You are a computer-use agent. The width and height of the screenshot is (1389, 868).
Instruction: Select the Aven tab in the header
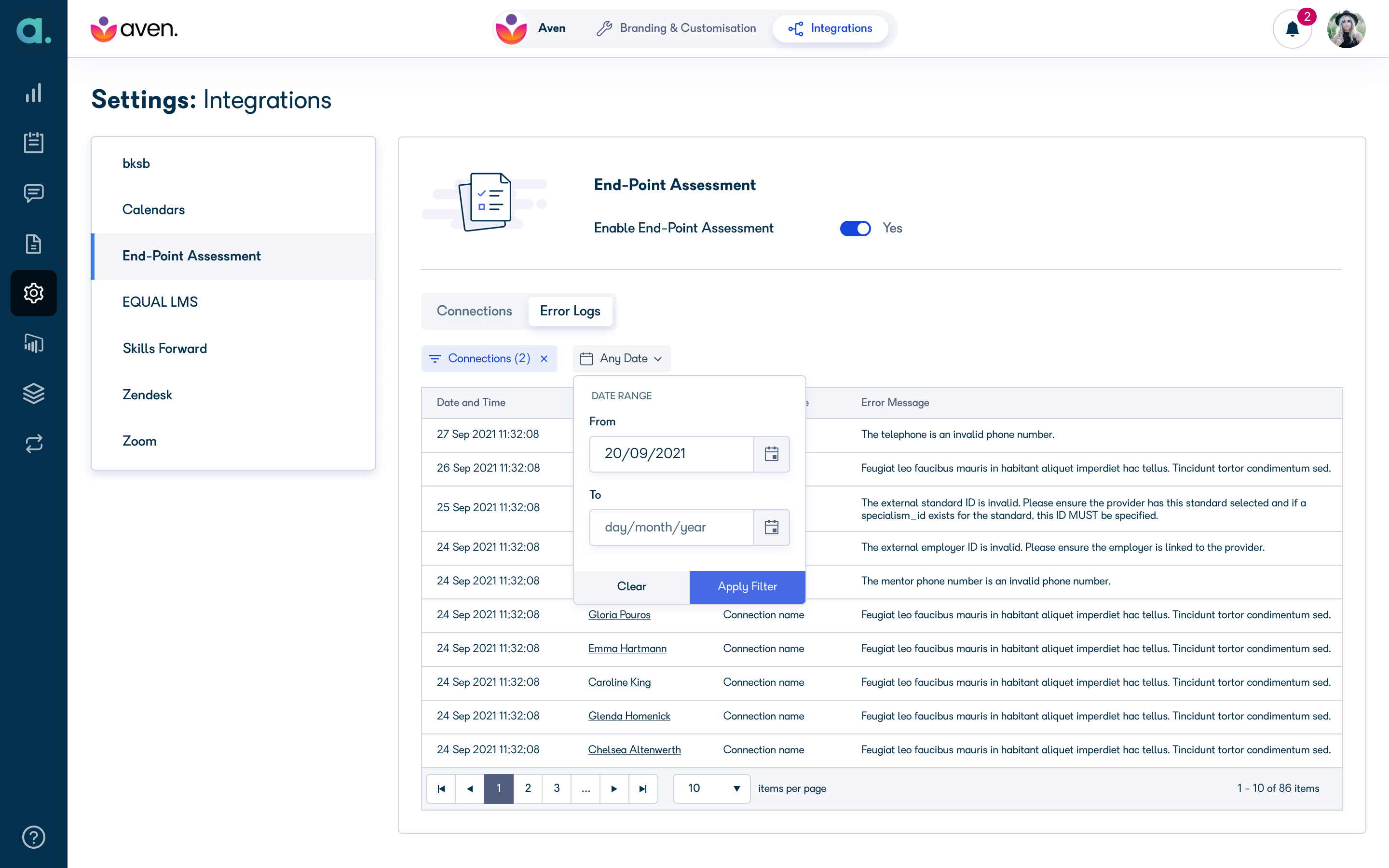[531, 28]
